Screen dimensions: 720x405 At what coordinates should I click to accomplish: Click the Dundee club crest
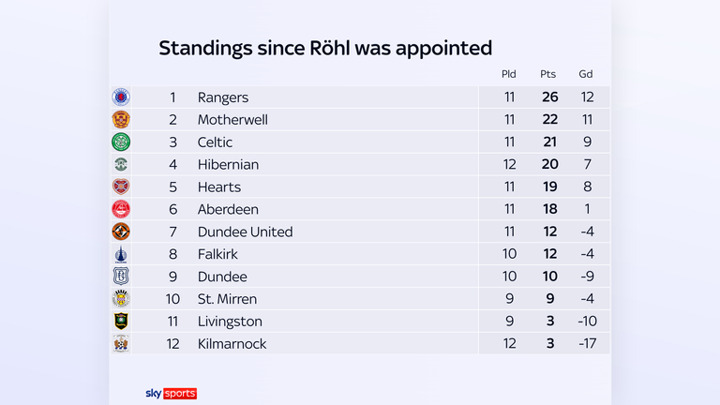(121, 276)
